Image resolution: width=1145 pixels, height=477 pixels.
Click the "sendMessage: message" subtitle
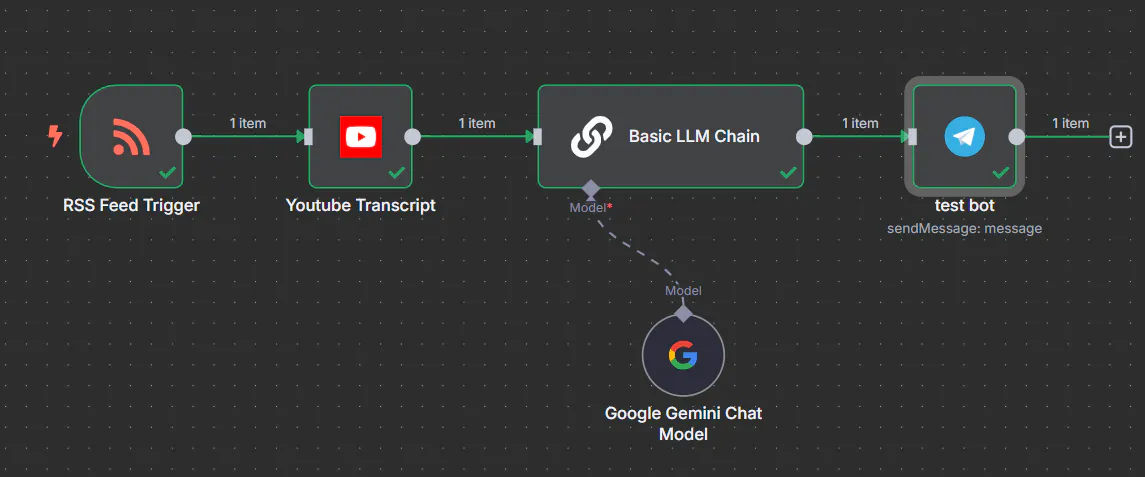(965, 229)
